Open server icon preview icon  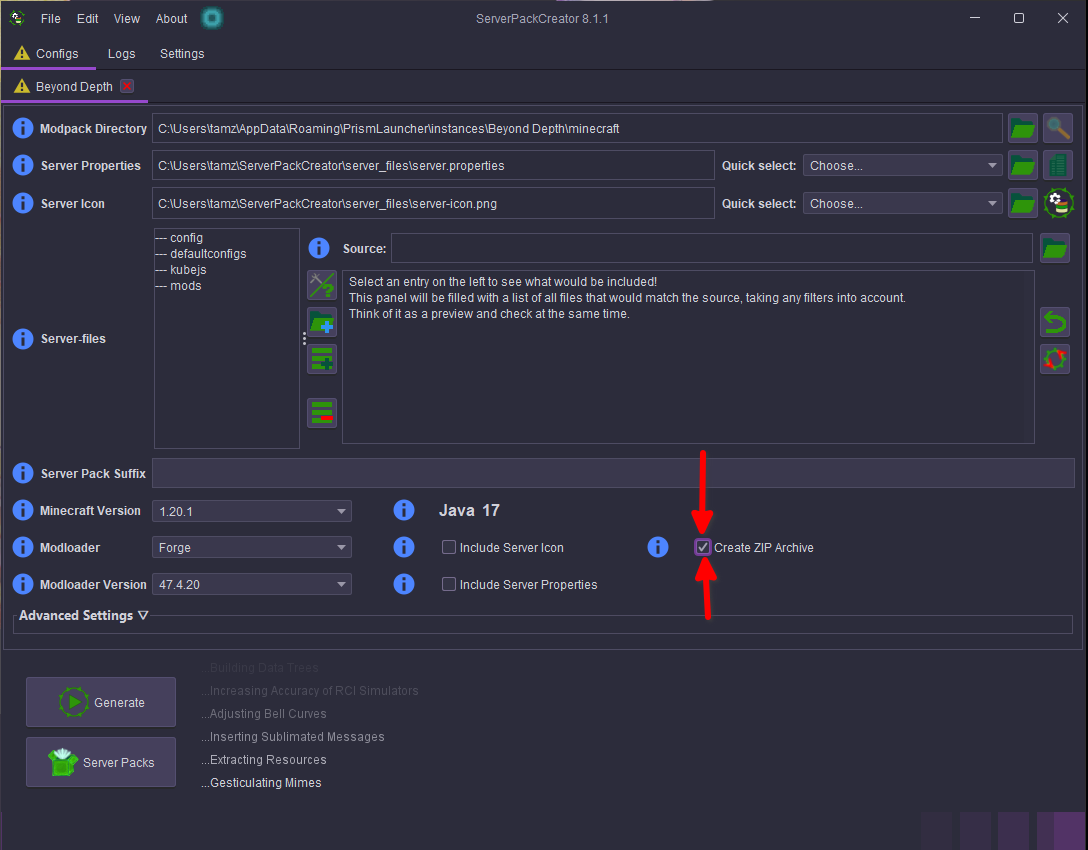[x=1058, y=203]
